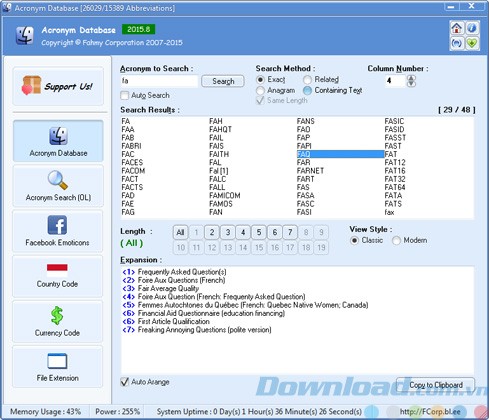Filter results to length 5

pos(259,232)
